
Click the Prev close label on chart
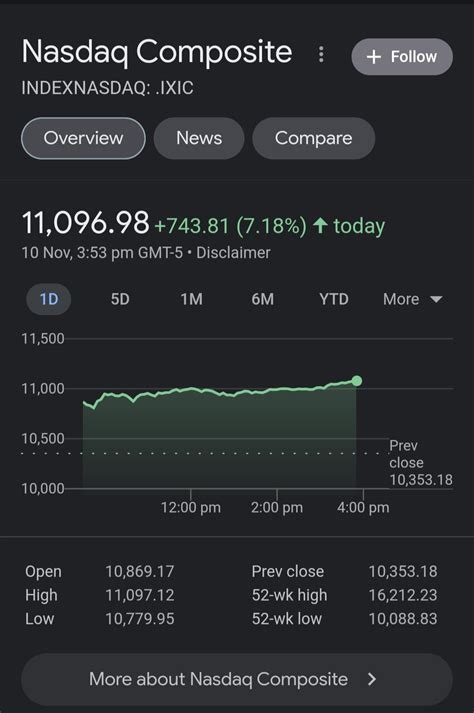coord(406,454)
